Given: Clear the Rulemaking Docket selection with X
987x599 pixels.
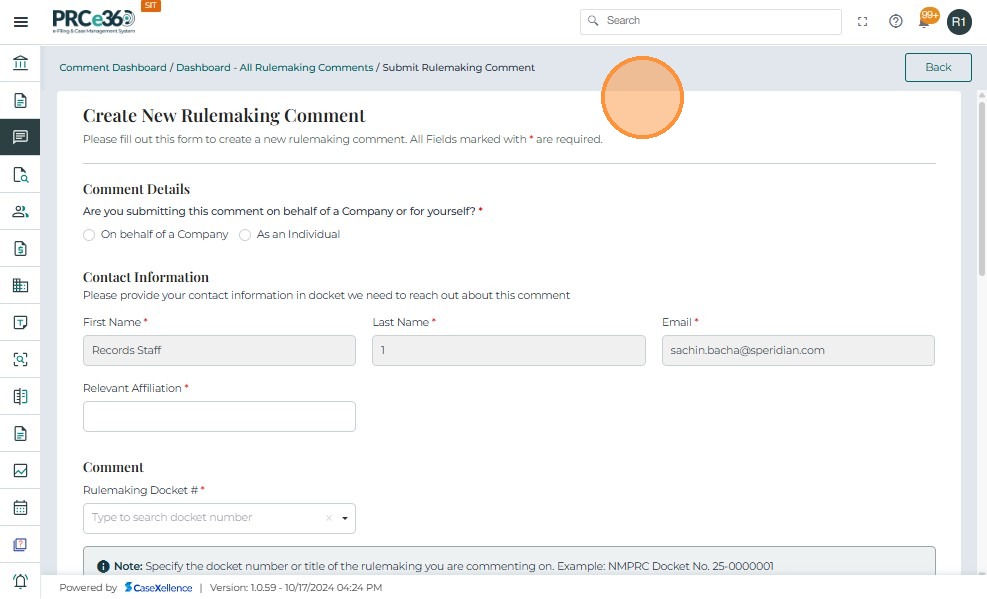Looking at the screenshot, I should pos(328,518).
